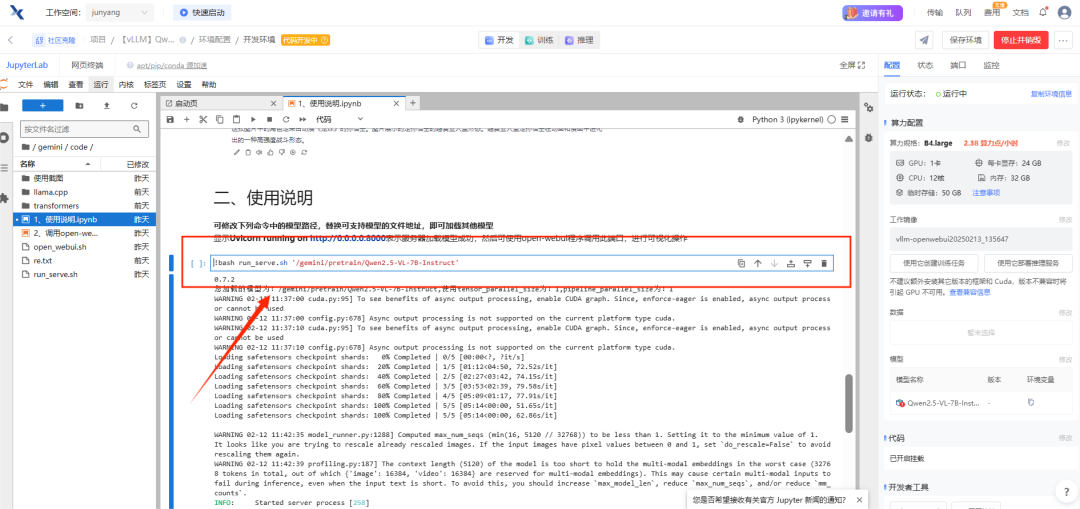Interrupt the kernel with the stop icon
The width and height of the screenshot is (1080, 509).
[x=269, y=119]
